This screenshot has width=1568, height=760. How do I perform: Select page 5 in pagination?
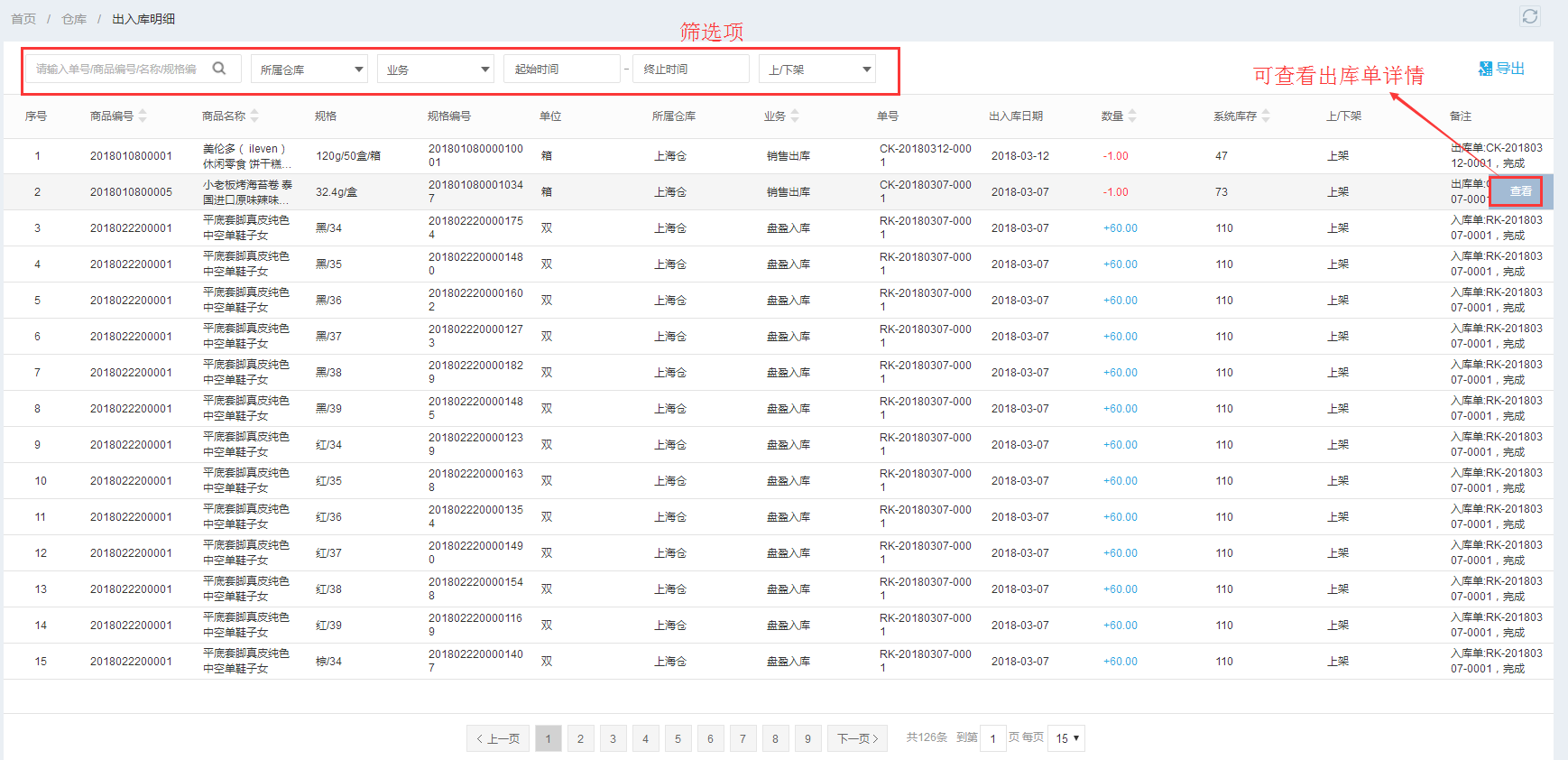pyautogui.click(x=678, y=738)
